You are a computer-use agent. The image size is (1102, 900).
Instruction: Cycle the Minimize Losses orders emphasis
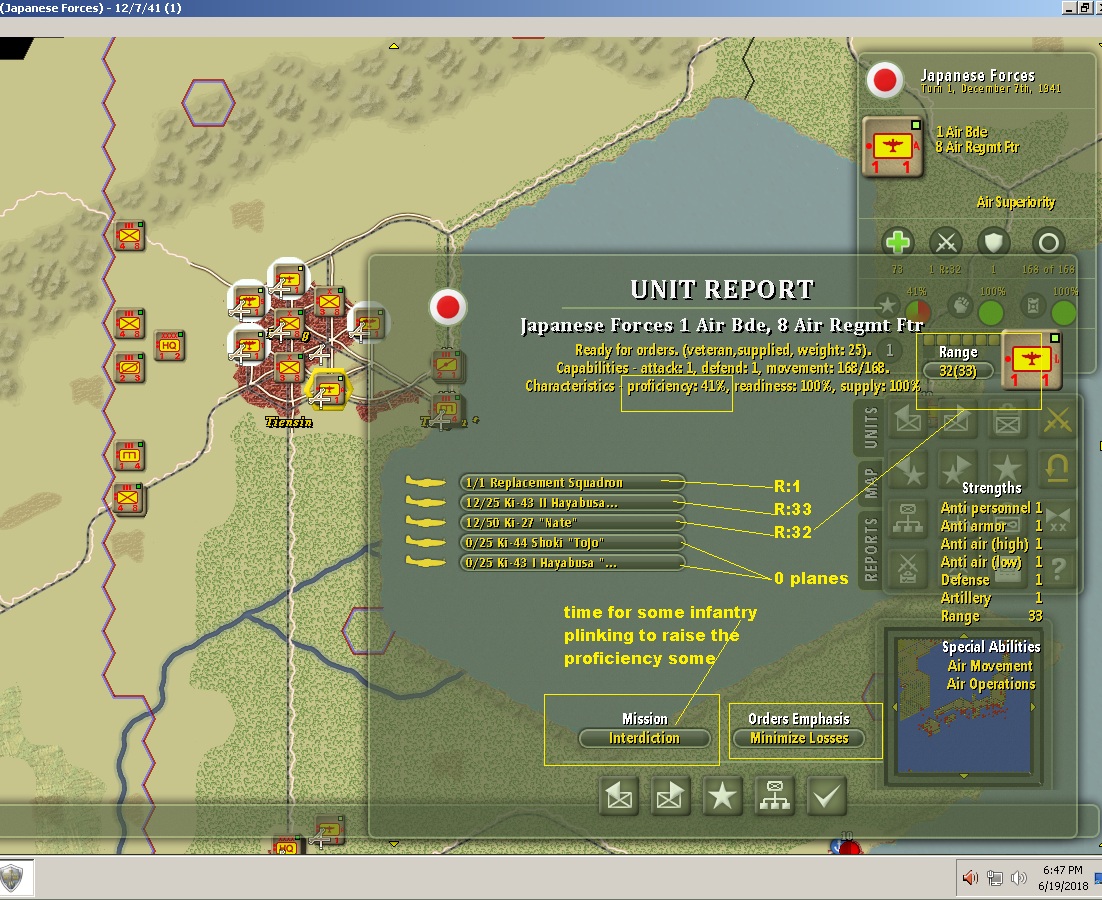tap(799, 738)
